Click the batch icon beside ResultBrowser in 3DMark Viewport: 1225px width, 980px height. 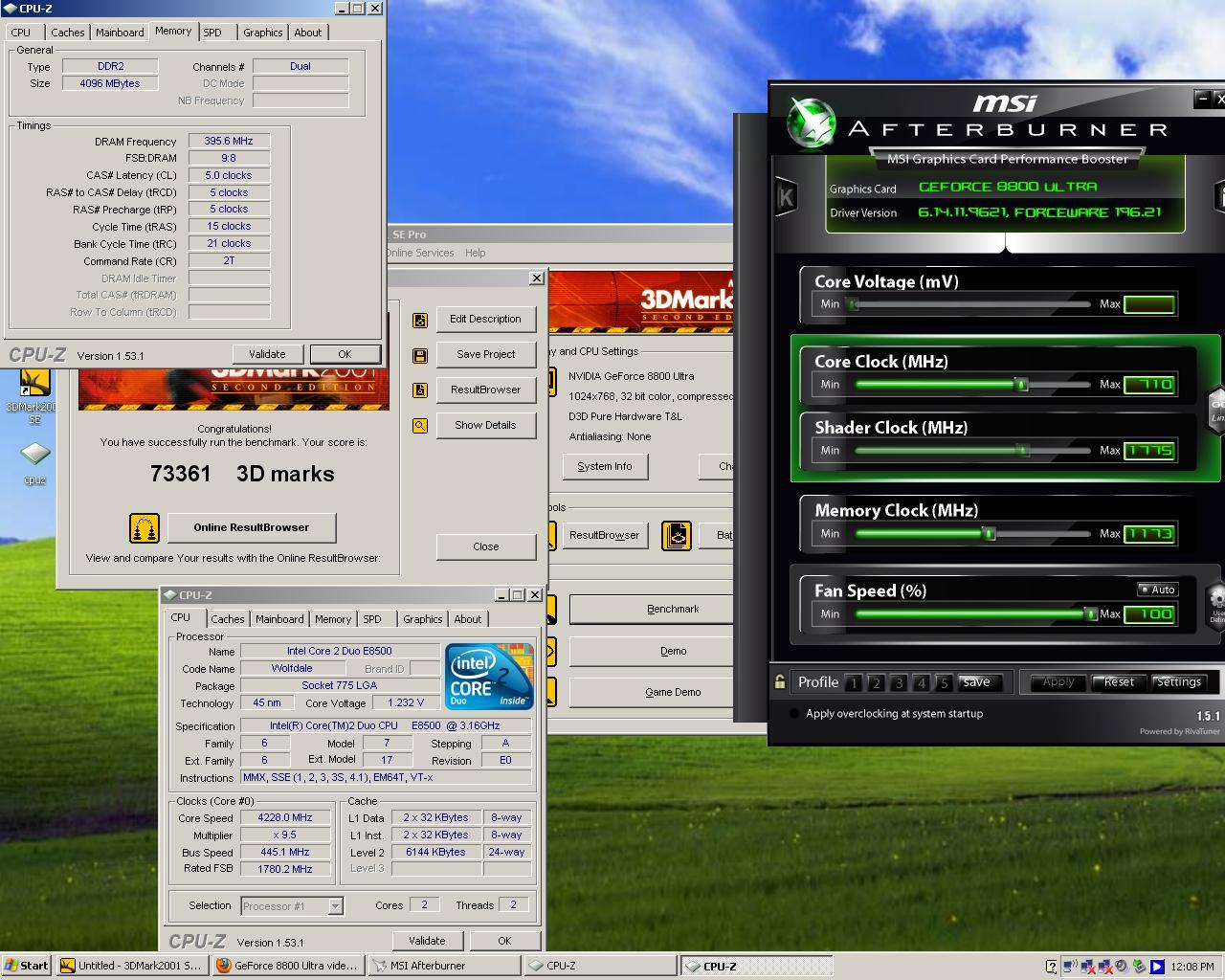[677, 535]
